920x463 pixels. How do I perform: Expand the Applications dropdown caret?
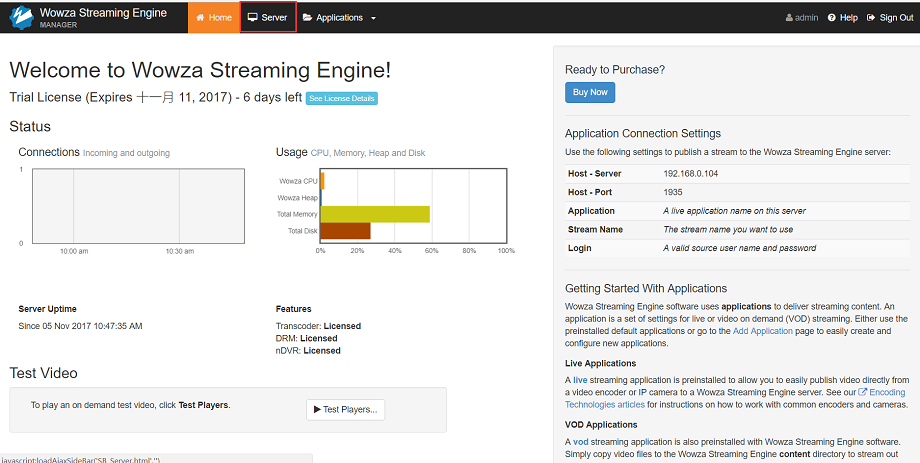(373, 18)
